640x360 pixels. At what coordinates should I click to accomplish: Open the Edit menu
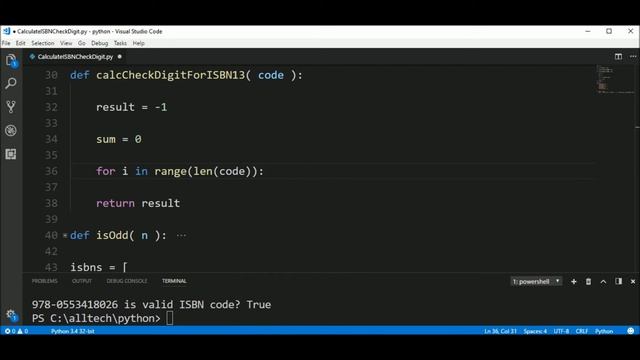[x=20, y=43]
